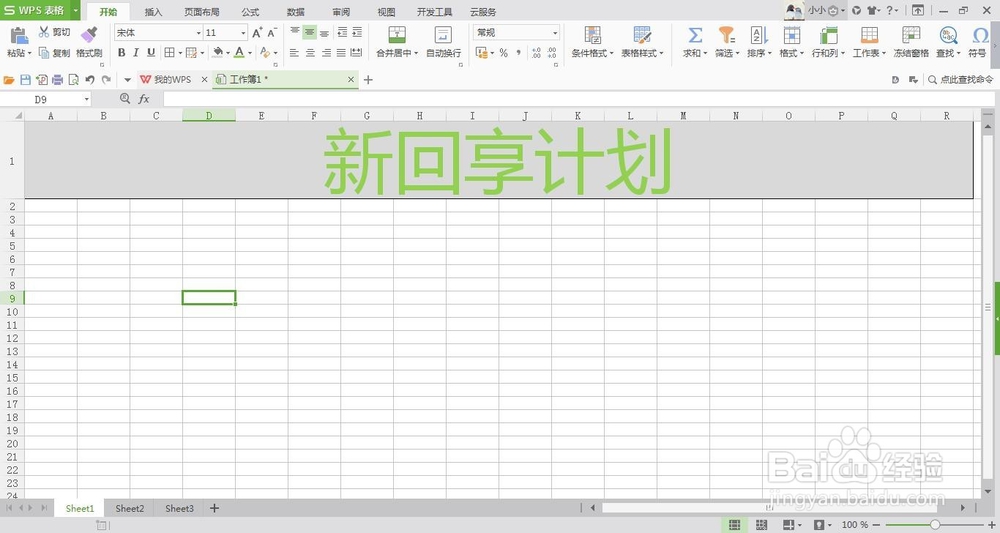1000x533 pixels.
Task: Increase indent icon
Action: [357, 32]
